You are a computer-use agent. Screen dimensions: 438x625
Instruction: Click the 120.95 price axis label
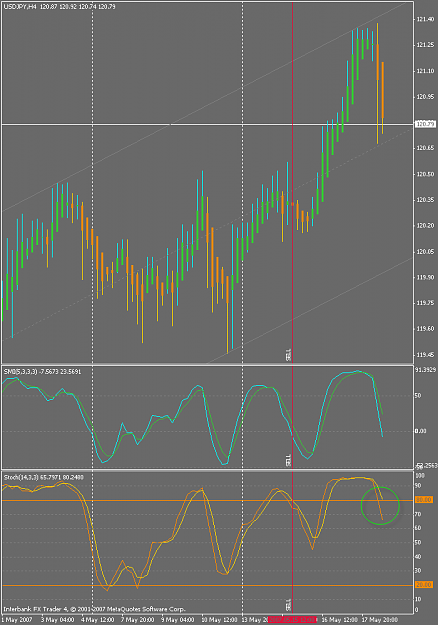[x=425, y=96]
